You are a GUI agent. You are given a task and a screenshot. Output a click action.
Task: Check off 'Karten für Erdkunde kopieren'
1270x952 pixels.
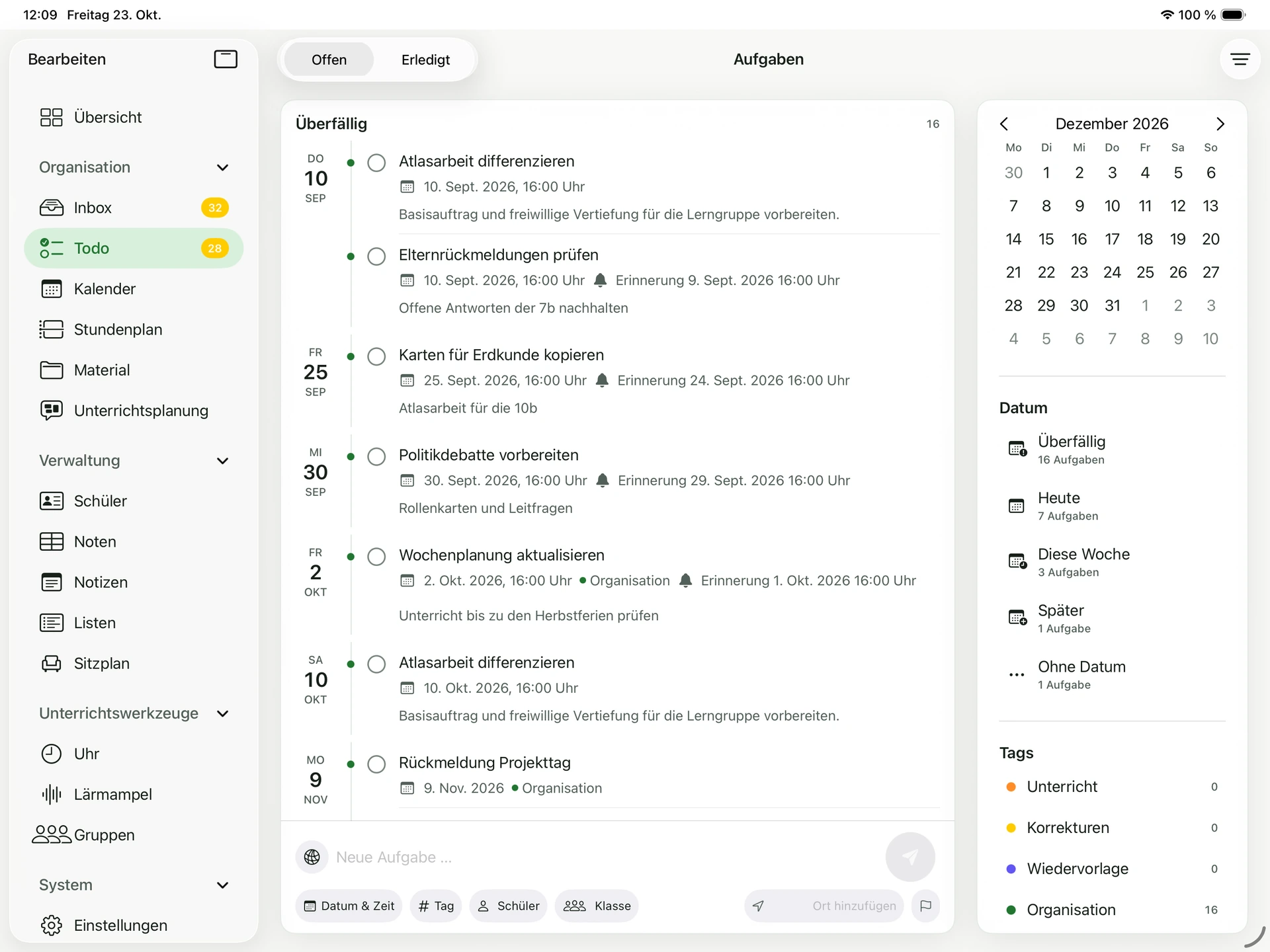point(376,356)
